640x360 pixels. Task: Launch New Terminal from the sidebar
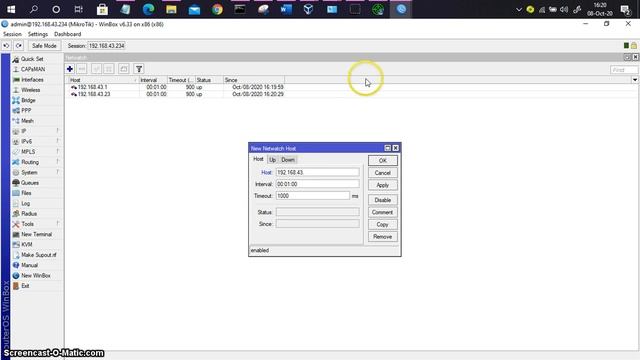click(36, 234)
